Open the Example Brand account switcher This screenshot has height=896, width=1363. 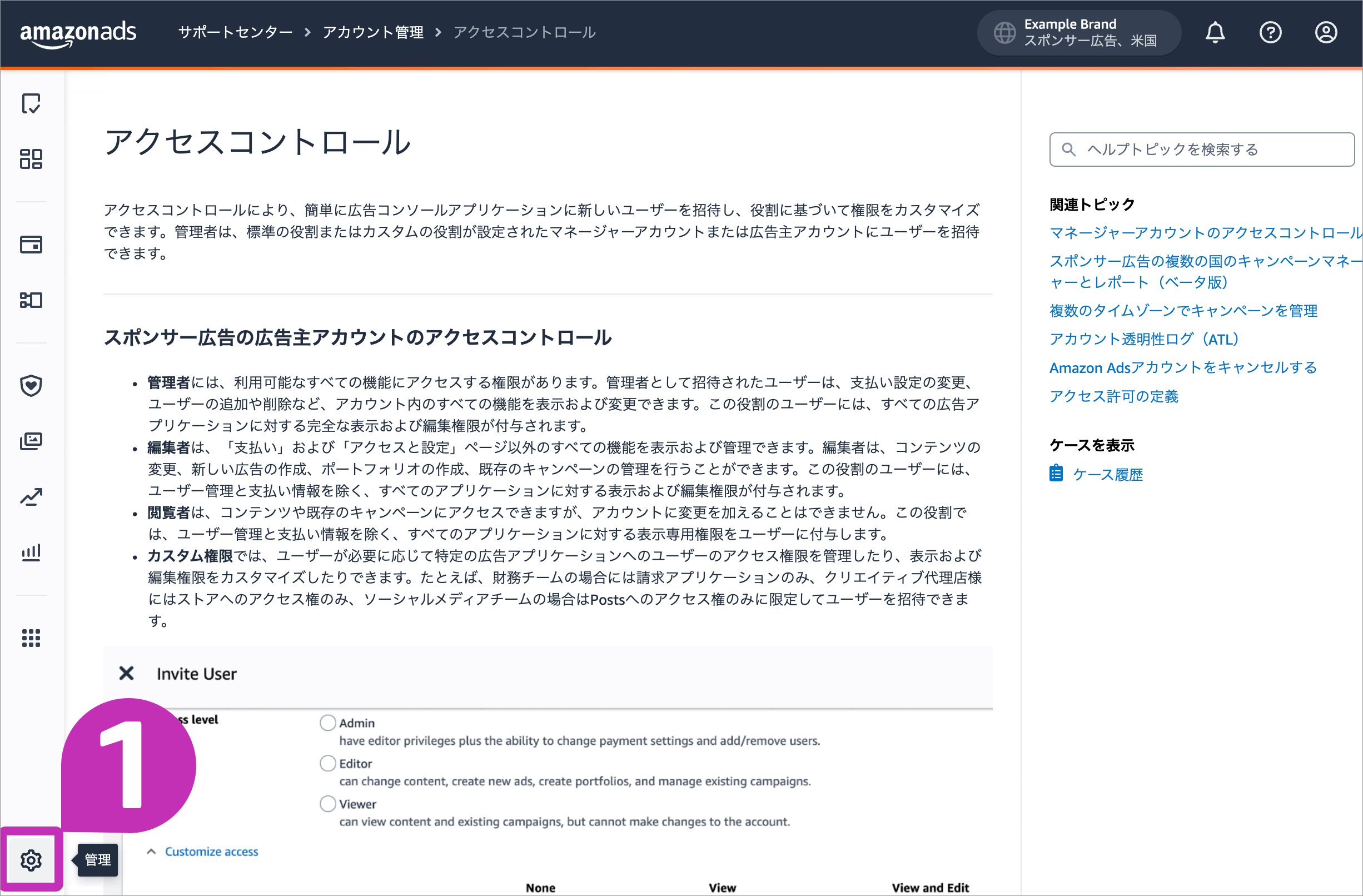[1079, 32]
